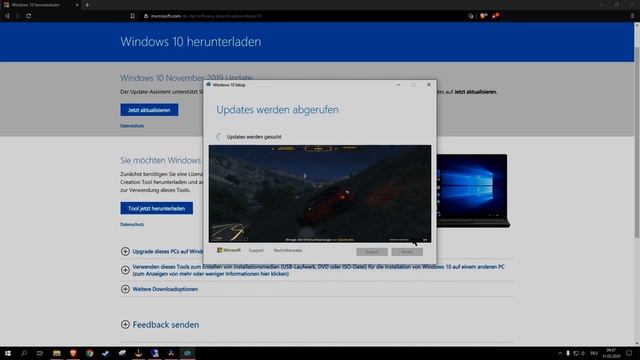This screenshot has height=360, width=640.
Task: Open the browser main menu icon
Action: click(x=632, y=16)
